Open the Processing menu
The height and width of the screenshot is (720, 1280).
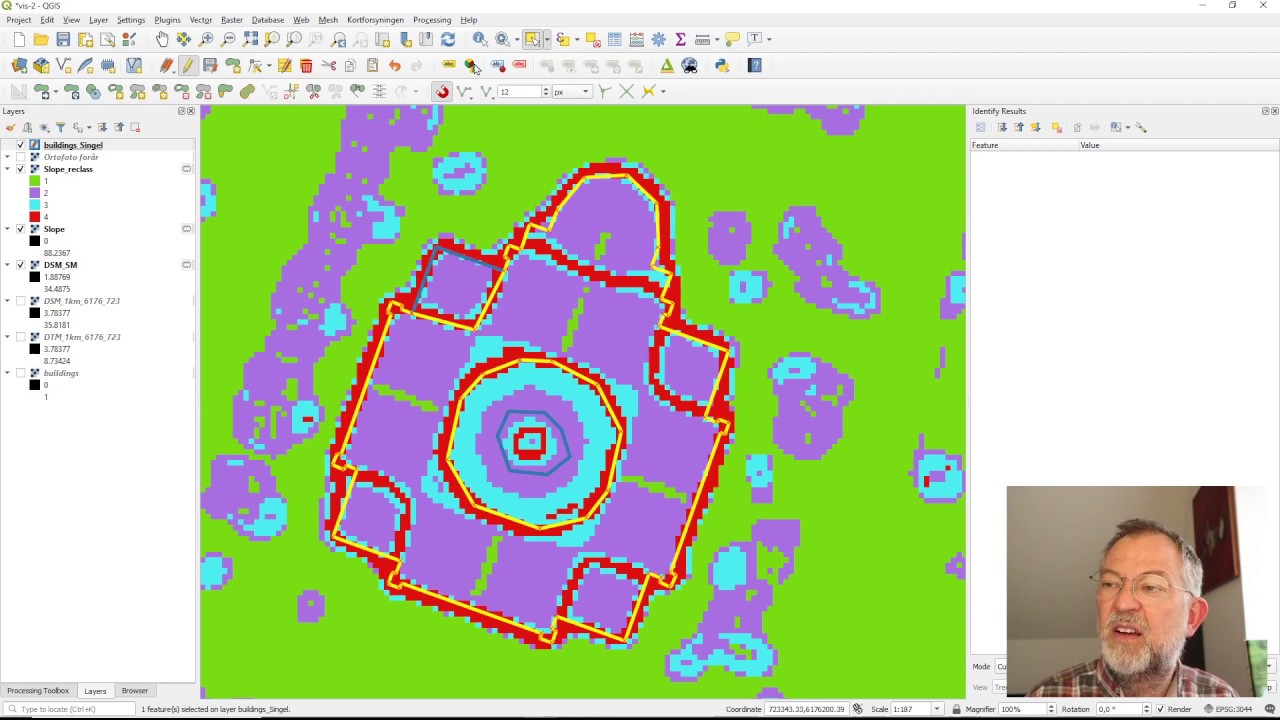pyautogui.click(x=432, y=20)
